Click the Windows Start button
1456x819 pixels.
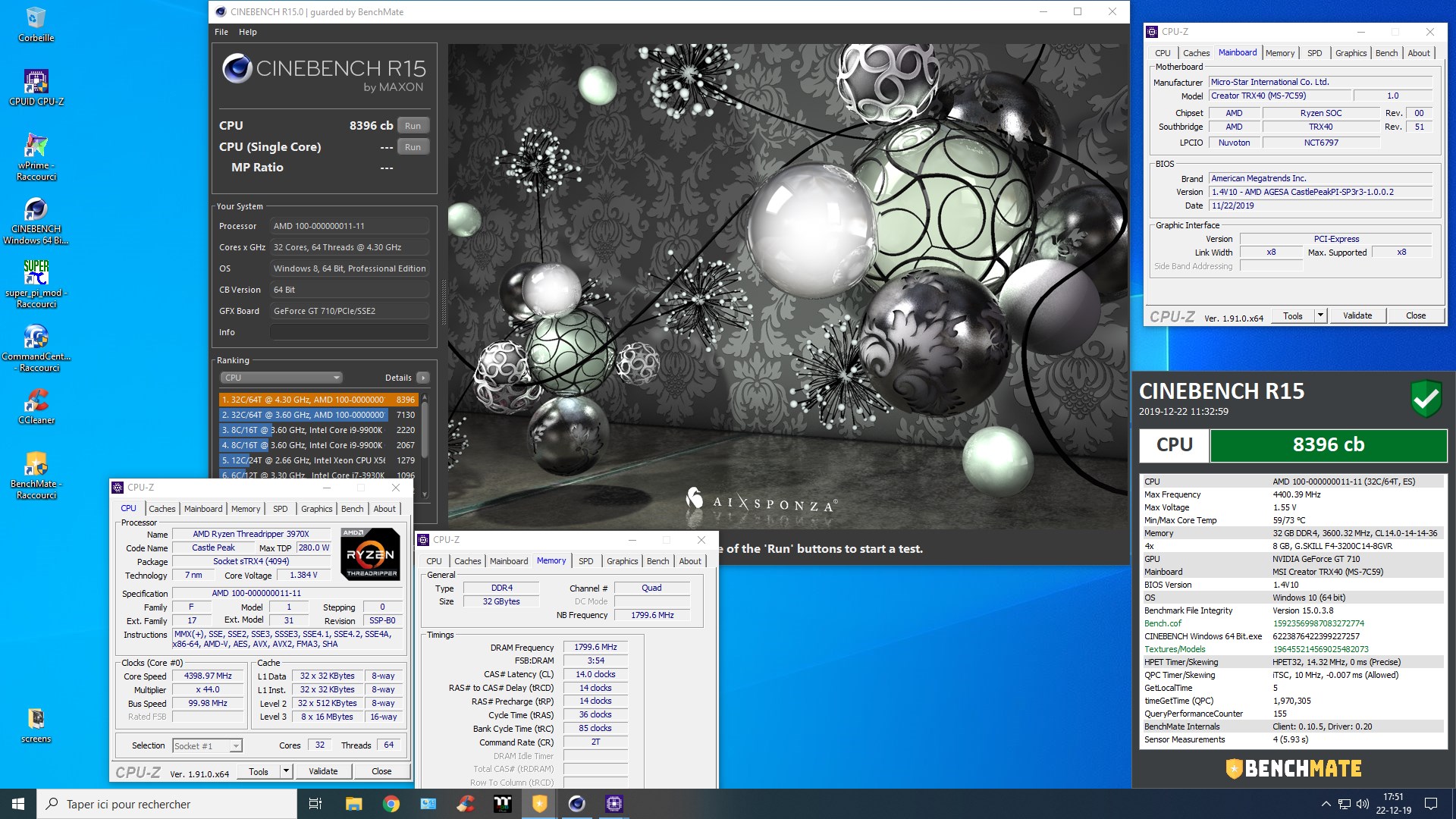point(18,804)
